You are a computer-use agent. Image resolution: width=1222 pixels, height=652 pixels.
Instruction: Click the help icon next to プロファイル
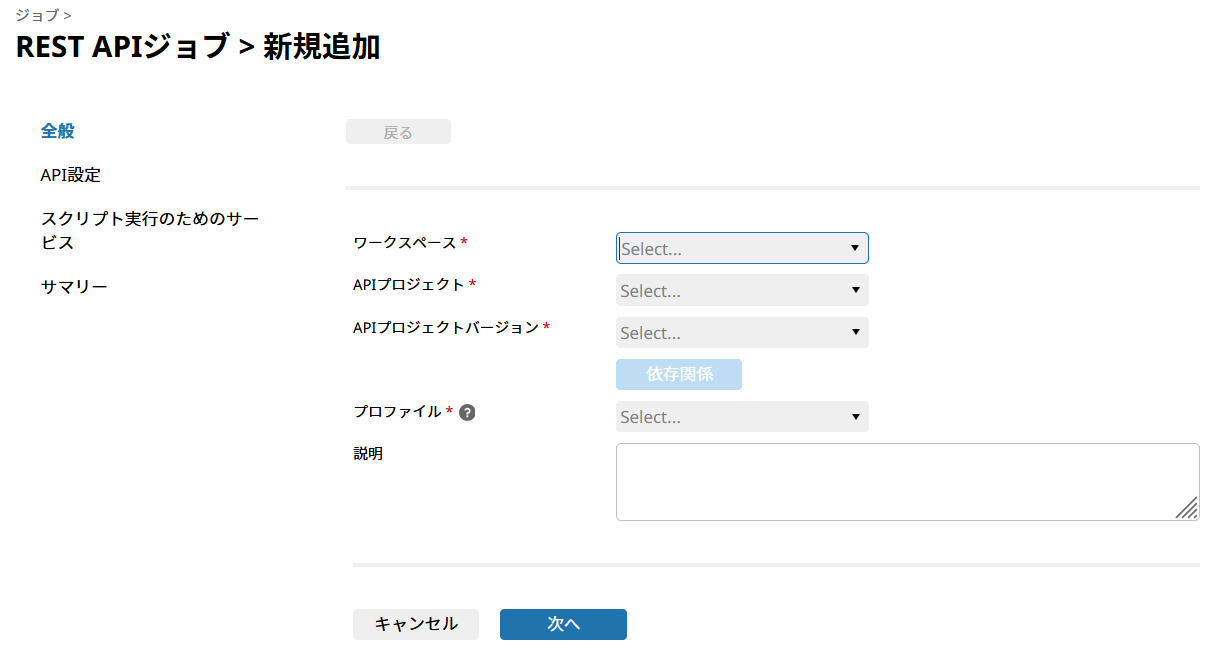coord(469,412)
